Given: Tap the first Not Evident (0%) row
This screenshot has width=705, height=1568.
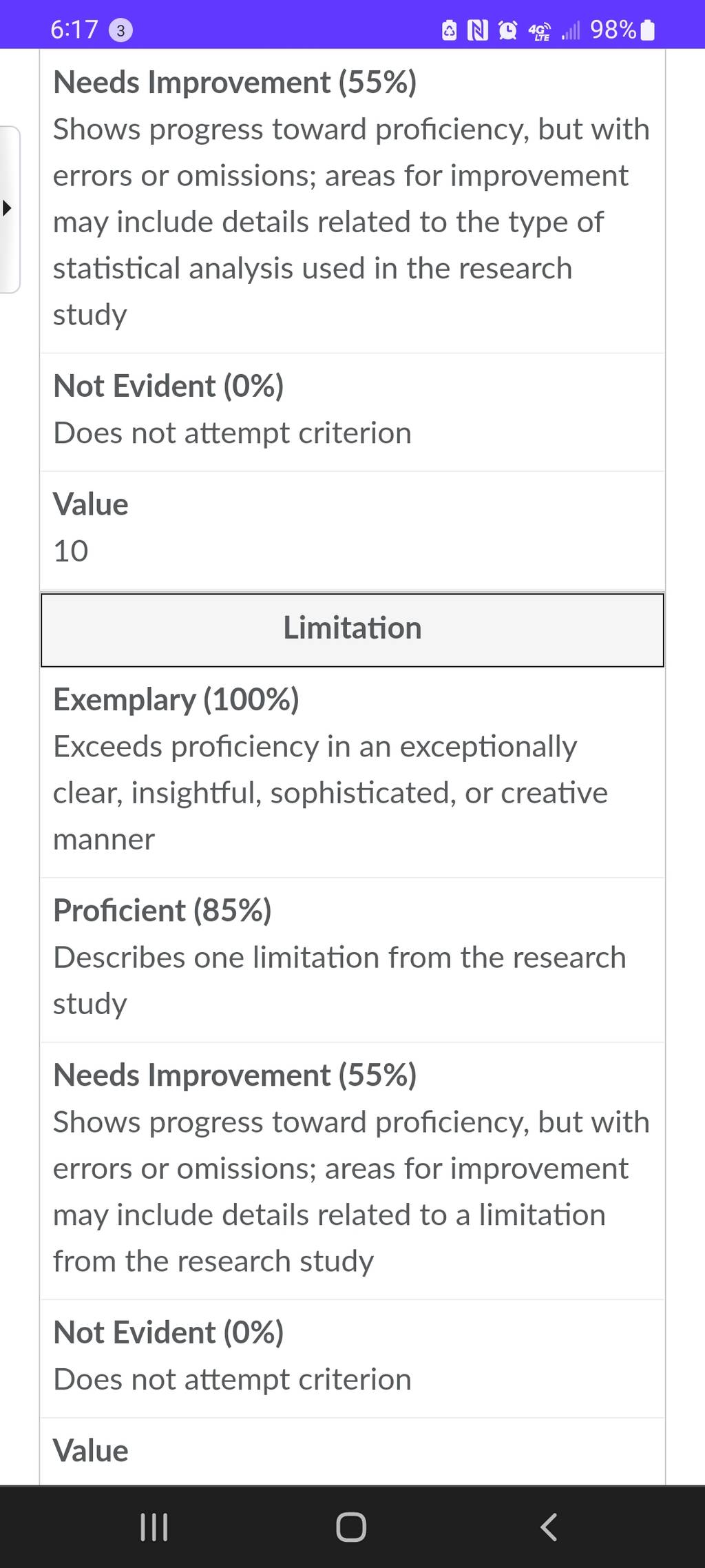Looking at the screenshot, I should 352,412.
